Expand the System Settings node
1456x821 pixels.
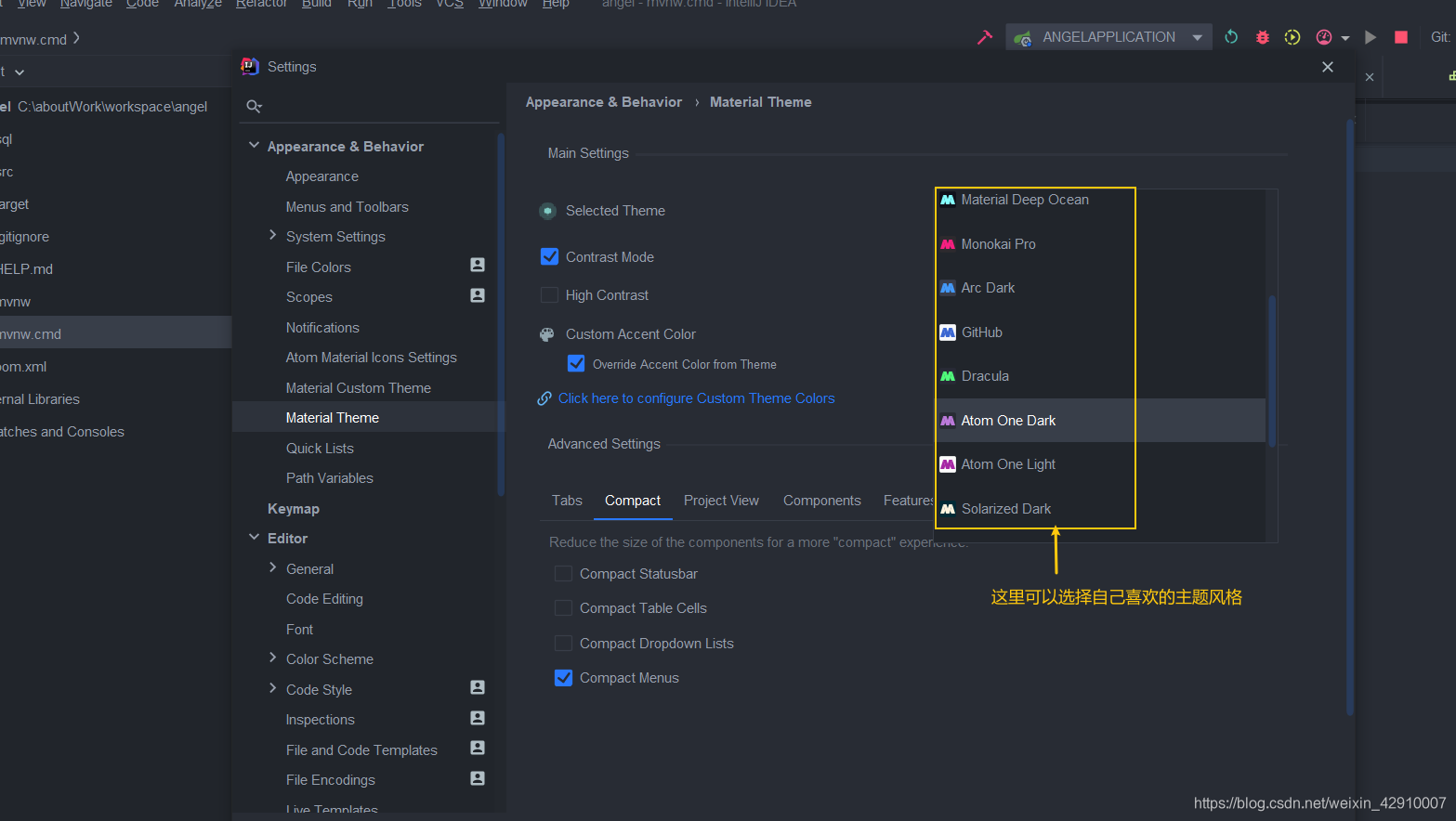272,235
